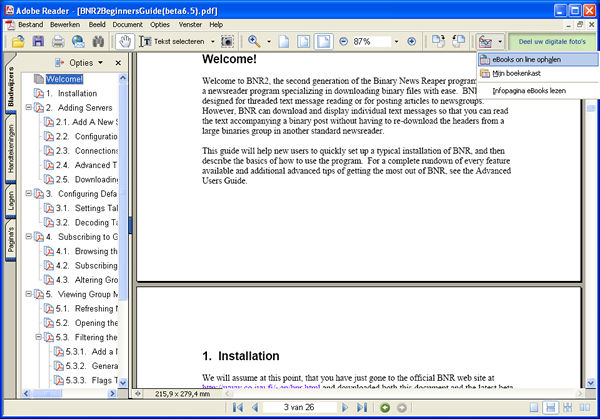Collapse the 3. Configuring Defa bookmark
Image resolution: width=600 pixels, height=419 pixels.
tap(28, 194)
